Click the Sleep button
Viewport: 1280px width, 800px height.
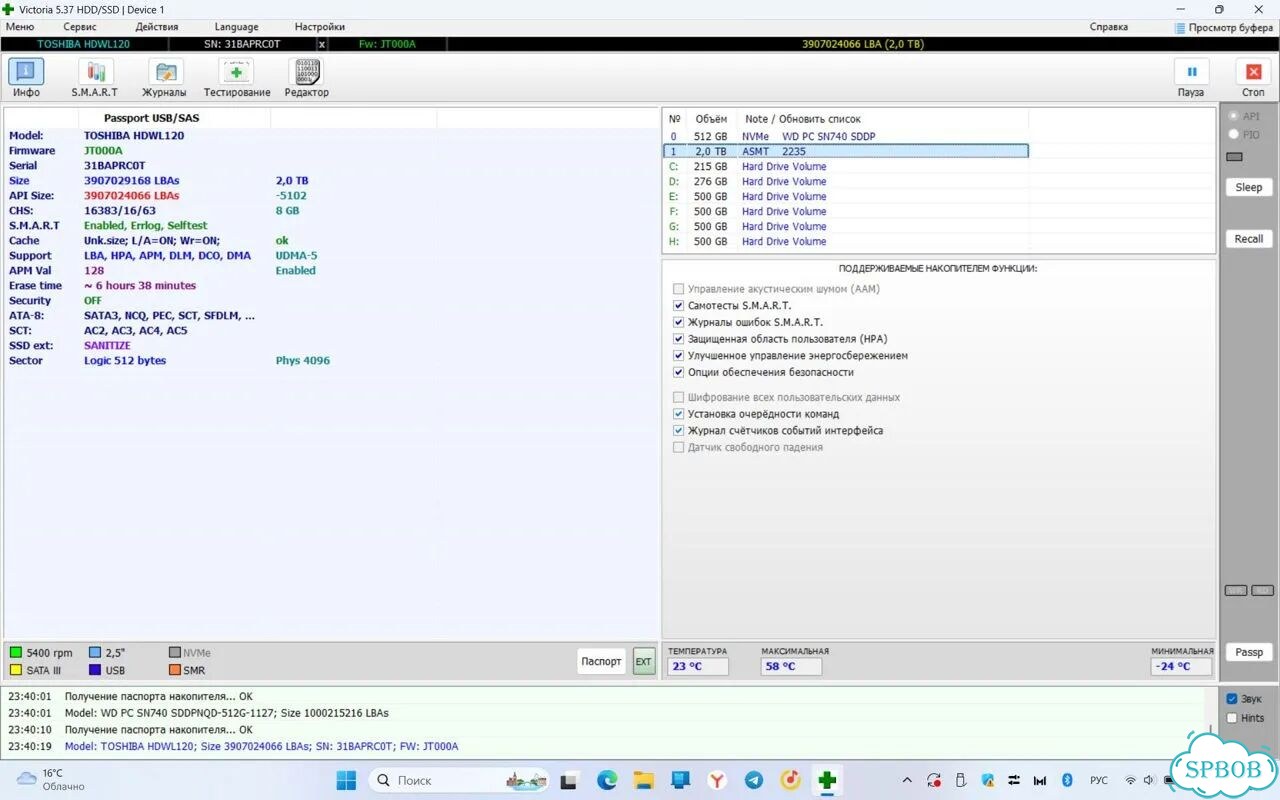pyautogui.click(x=1249, y=187)
